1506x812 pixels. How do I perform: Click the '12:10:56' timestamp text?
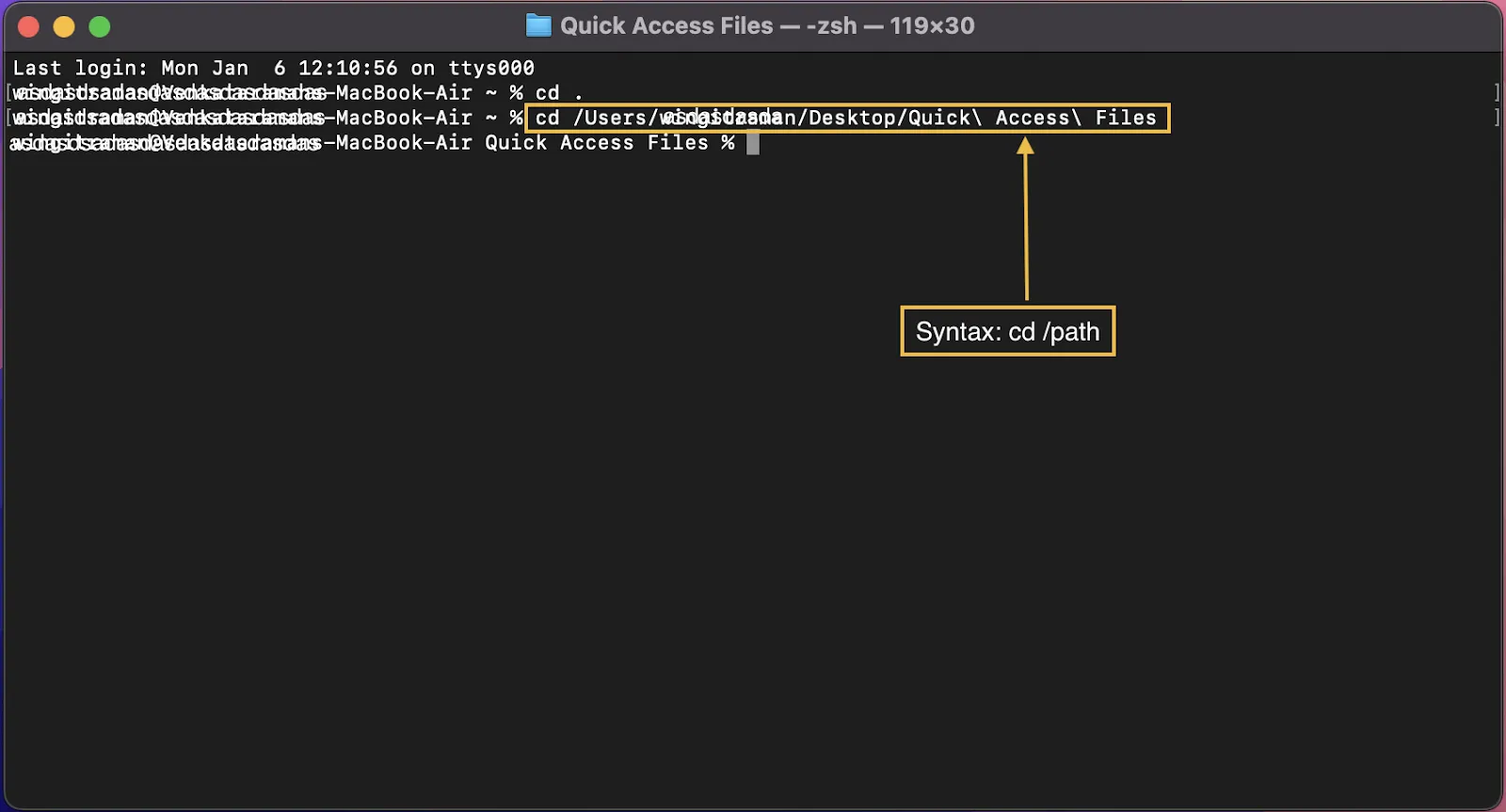click(x=348, y=68)
